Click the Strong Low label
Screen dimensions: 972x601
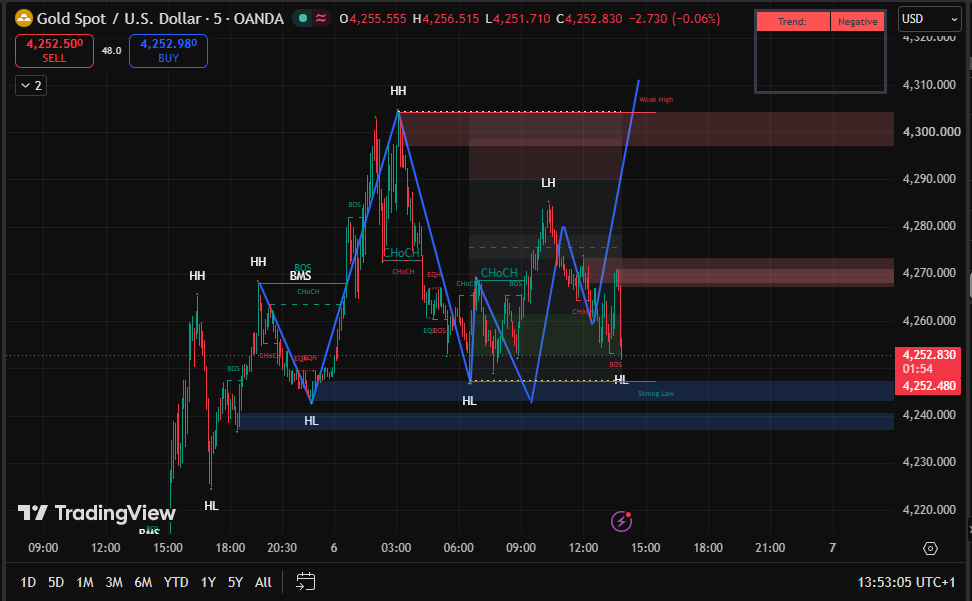click(x=656, y=393)
